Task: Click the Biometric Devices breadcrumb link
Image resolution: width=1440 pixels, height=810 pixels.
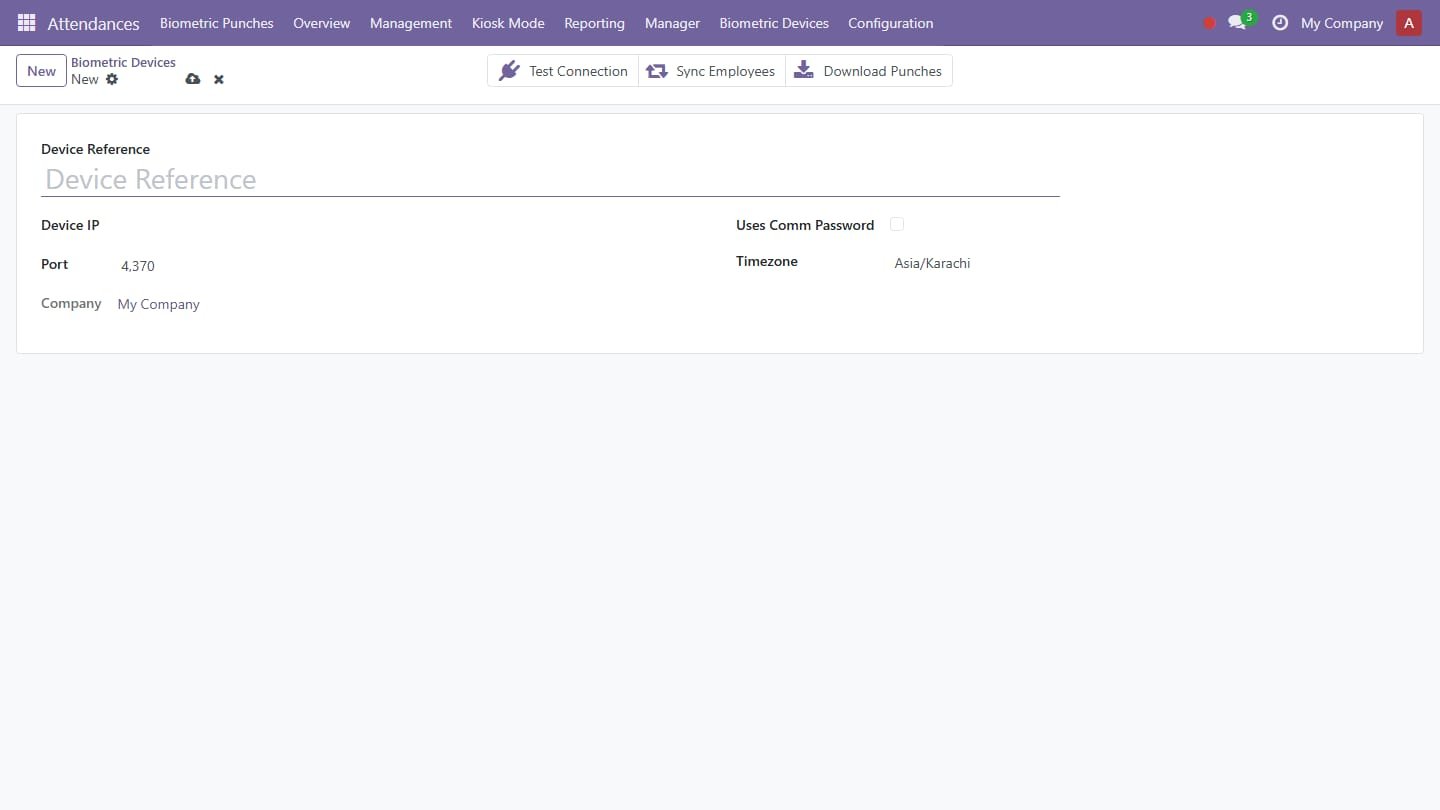Action: tap(123, 62)
